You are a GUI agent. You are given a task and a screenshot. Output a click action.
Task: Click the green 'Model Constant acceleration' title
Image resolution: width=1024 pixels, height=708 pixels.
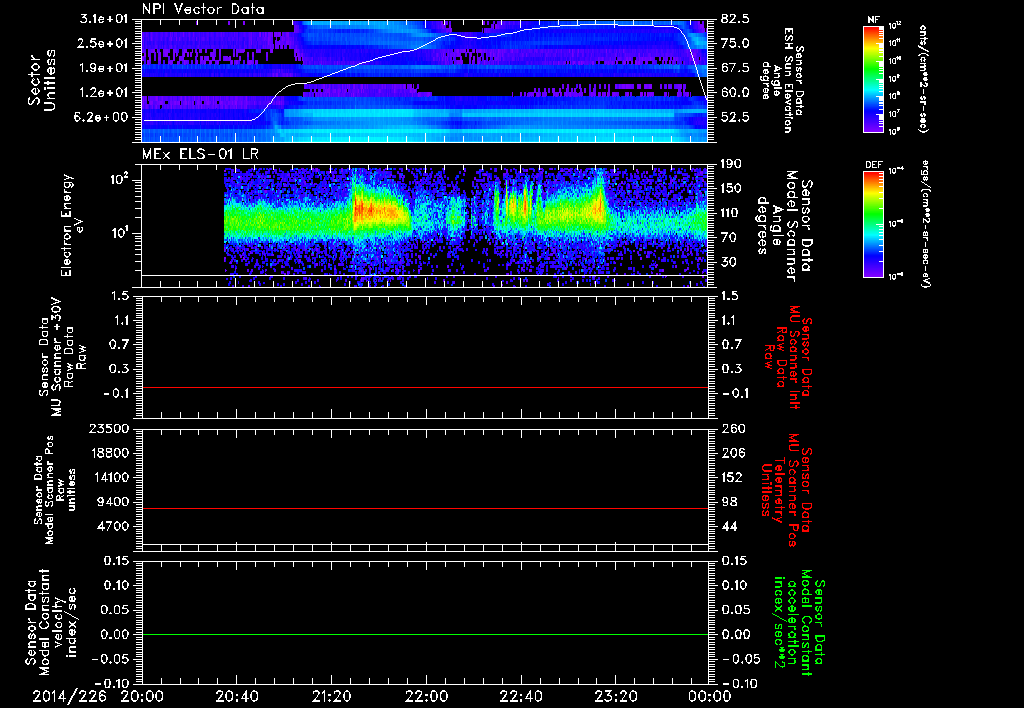coord(798,623)
